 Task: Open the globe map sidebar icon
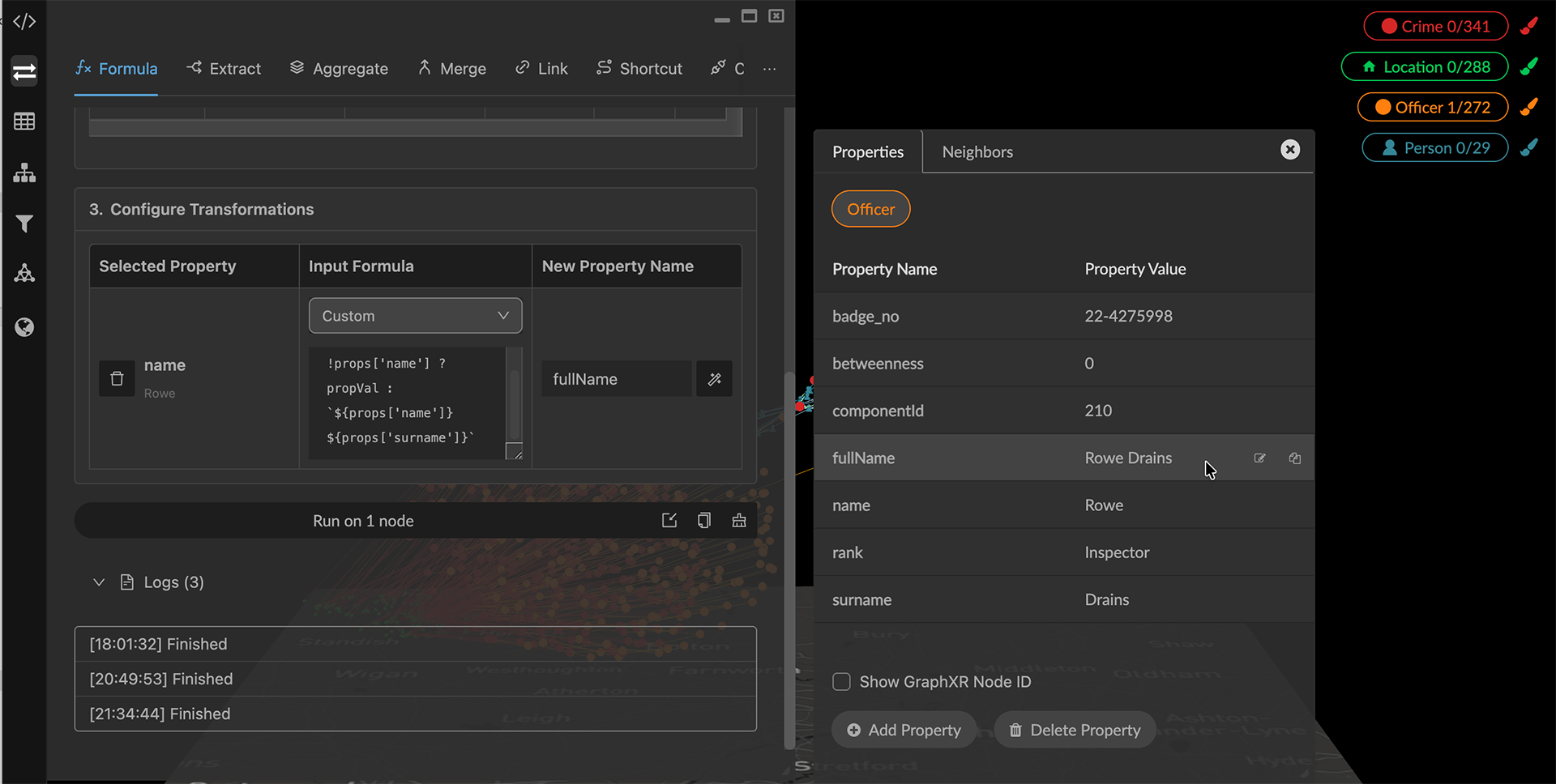pyautogui.click(x=24, y=327)
